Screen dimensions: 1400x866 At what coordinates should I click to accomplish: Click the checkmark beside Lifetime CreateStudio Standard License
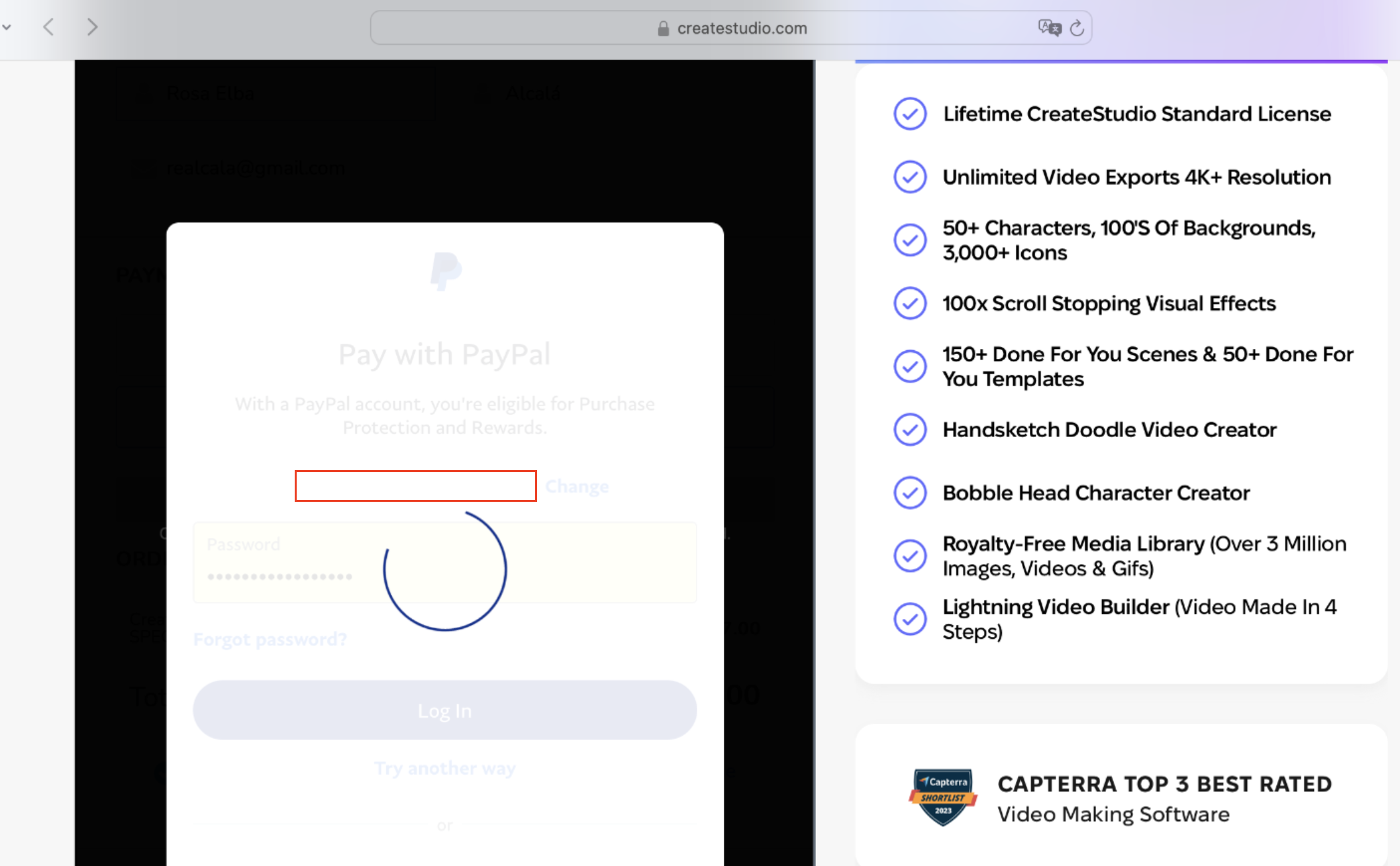point(910,114)
